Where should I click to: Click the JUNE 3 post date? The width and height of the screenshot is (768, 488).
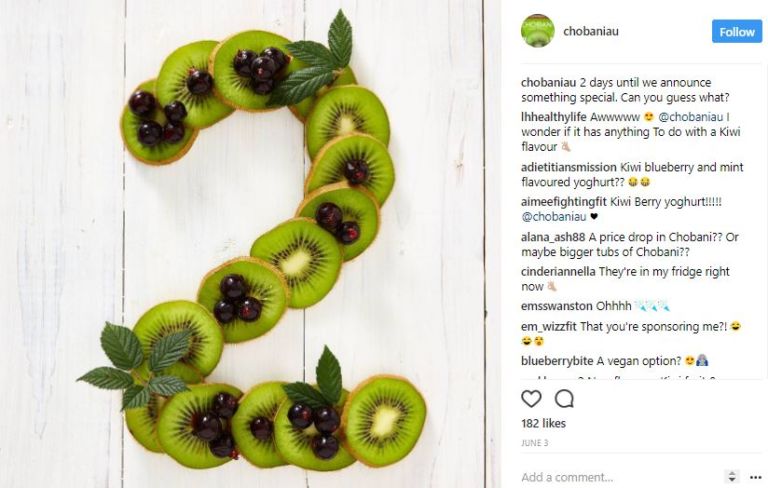pos(534,443)
